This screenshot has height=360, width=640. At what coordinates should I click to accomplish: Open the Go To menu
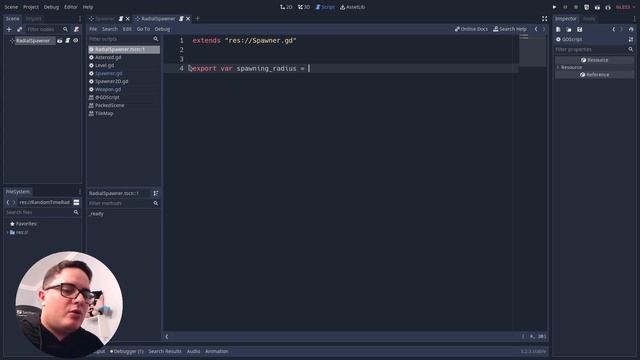coord(143,29)
